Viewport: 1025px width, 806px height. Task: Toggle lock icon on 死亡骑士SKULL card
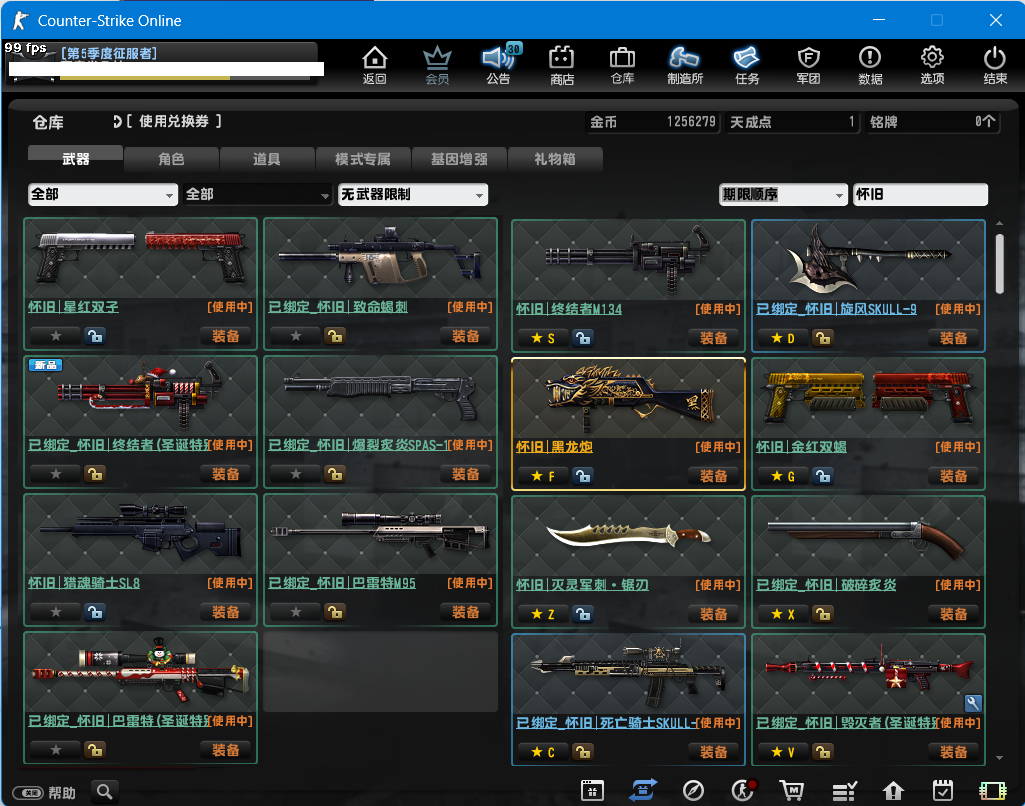click(x=582, y=752)
